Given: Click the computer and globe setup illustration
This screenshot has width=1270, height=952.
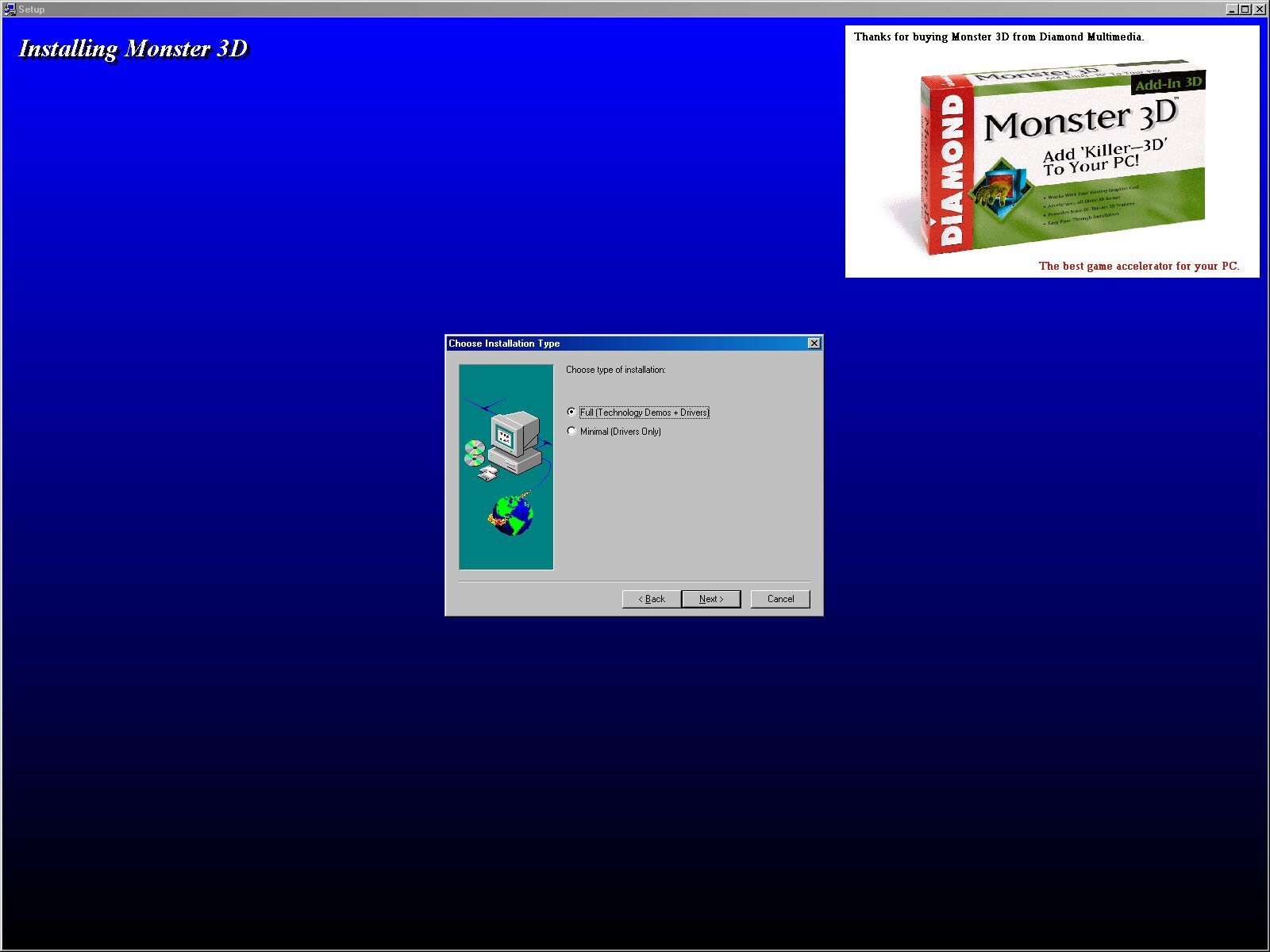Looking at the screenshot, I should pos(506,466).
